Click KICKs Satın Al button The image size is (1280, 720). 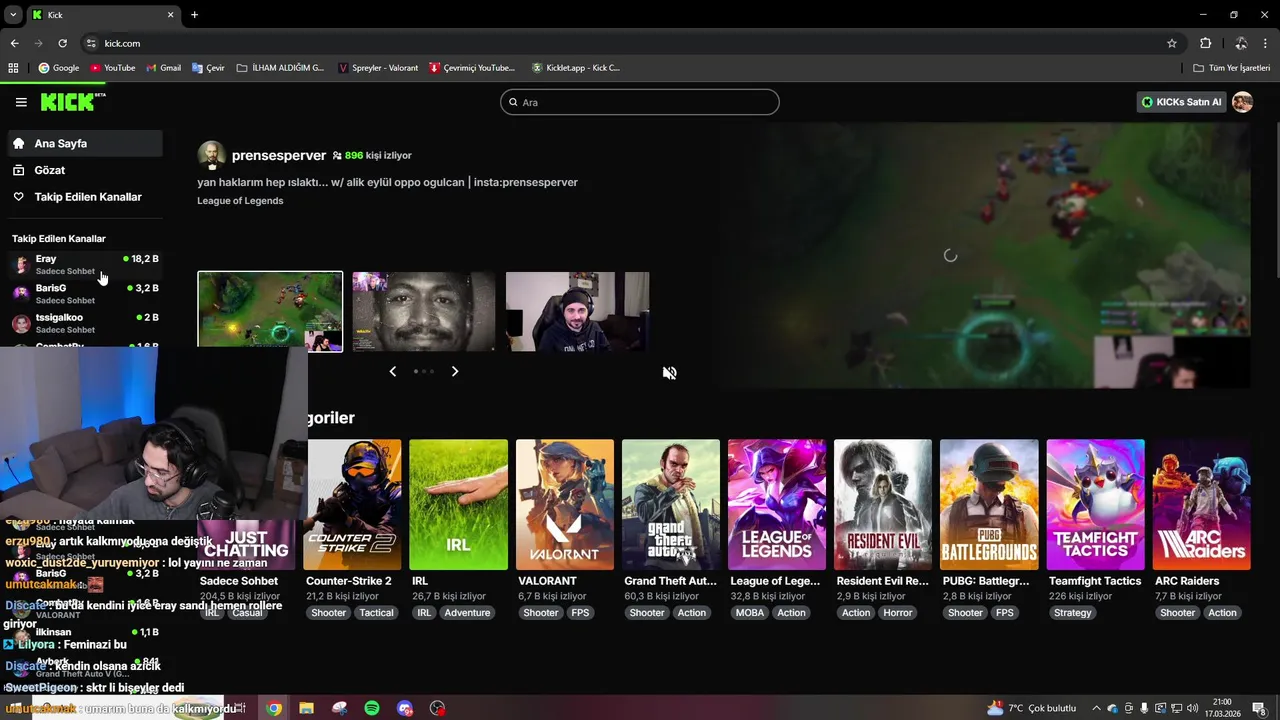1183,102
